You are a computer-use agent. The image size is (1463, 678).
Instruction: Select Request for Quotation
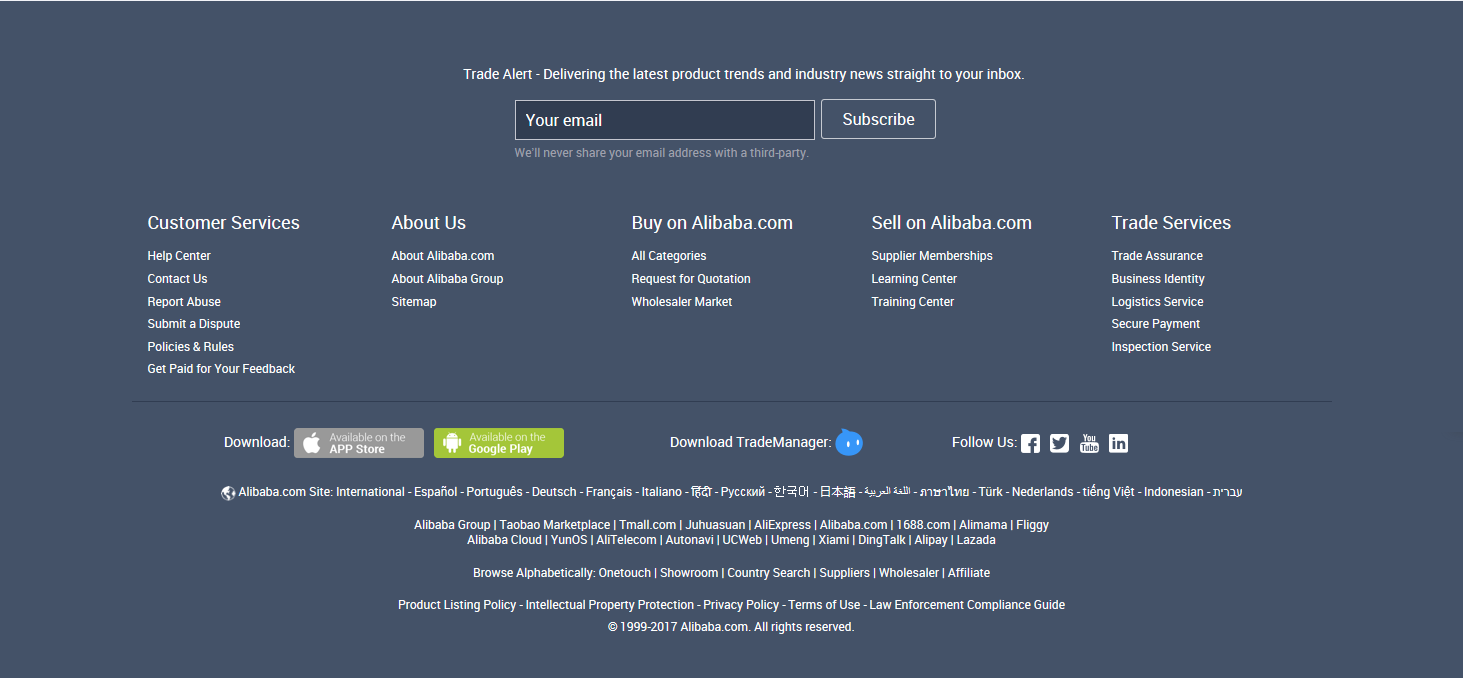pos(690,279)
